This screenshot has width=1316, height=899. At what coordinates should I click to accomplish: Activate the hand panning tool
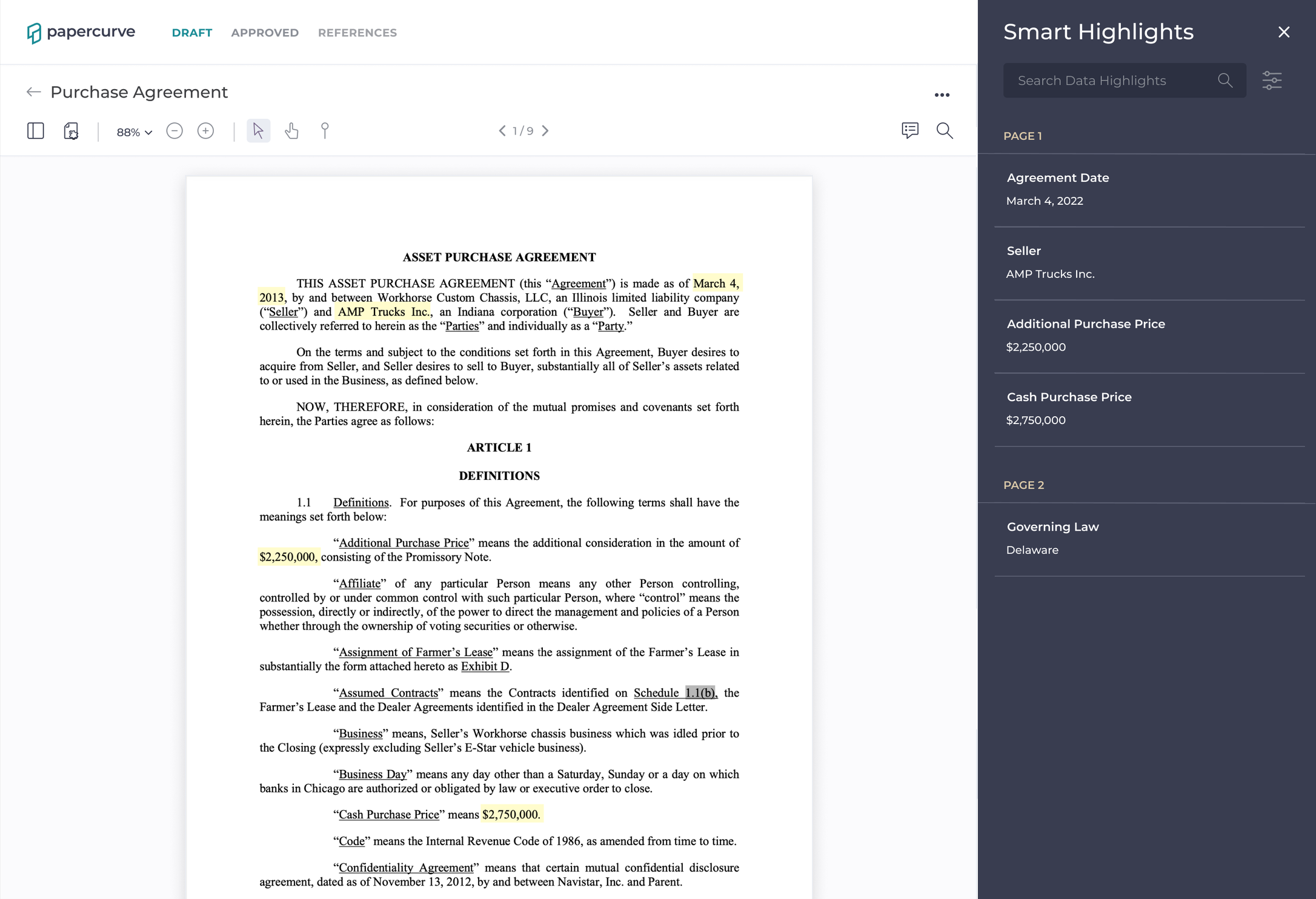tap(291, 131)
